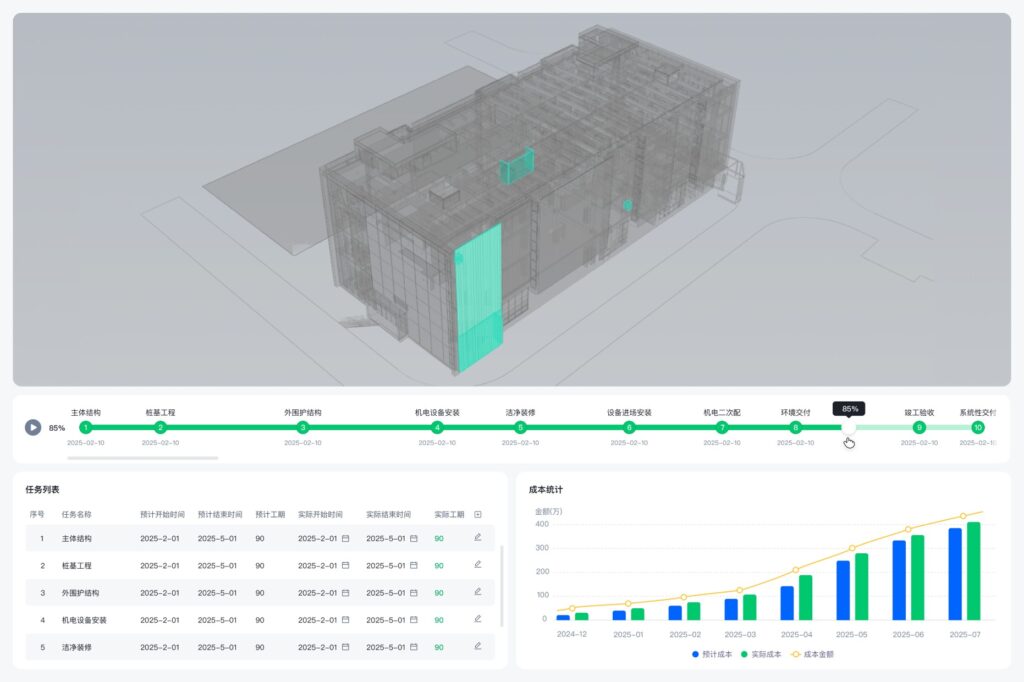Select milestone 1 主体结构 on the timeline
The height and width of the screenshot is (682, 1024).
(85, 427)
